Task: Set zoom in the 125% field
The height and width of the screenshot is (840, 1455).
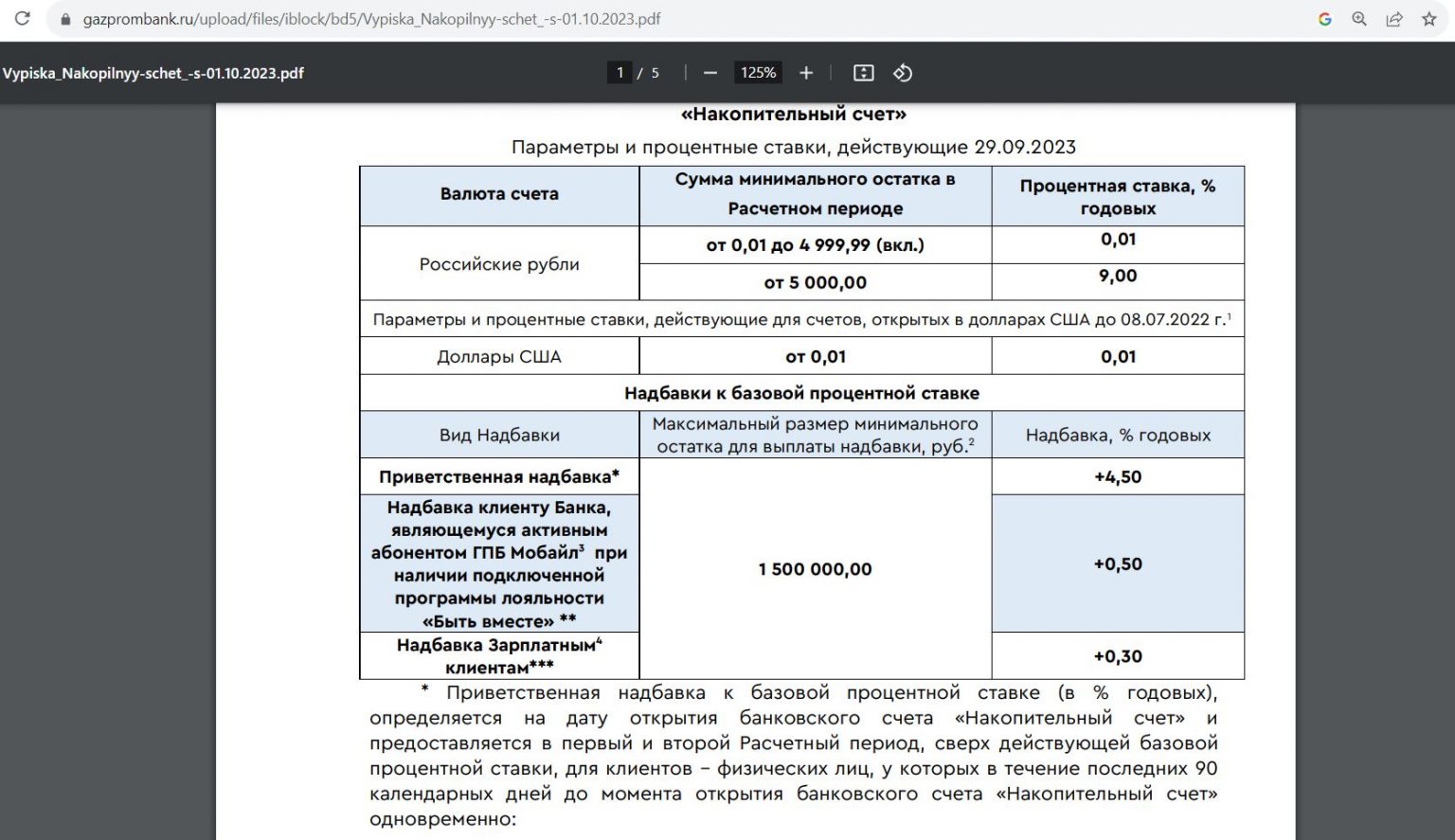Action: tap(758, 73)
